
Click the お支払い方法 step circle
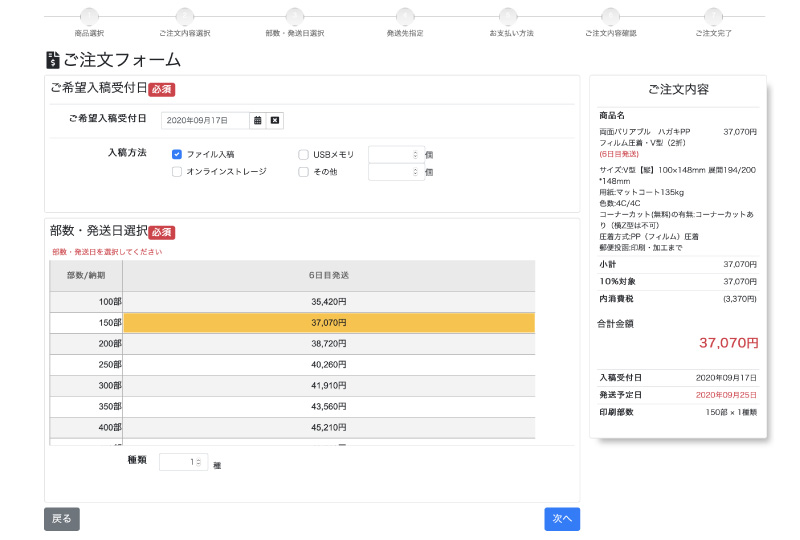(x=509, y=16)
